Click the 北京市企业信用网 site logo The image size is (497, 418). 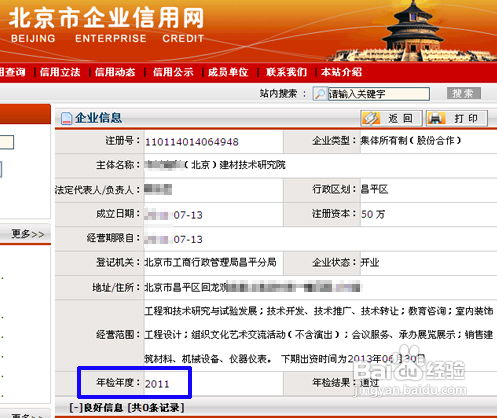106,25
